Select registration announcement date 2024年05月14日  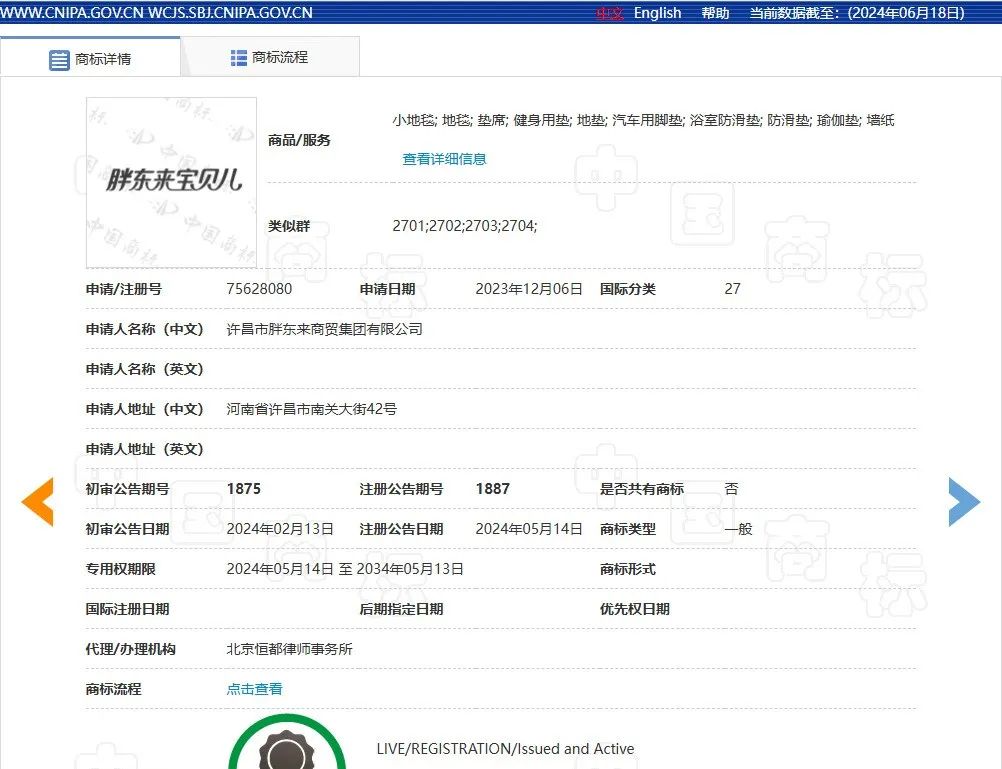pos(528,529)
